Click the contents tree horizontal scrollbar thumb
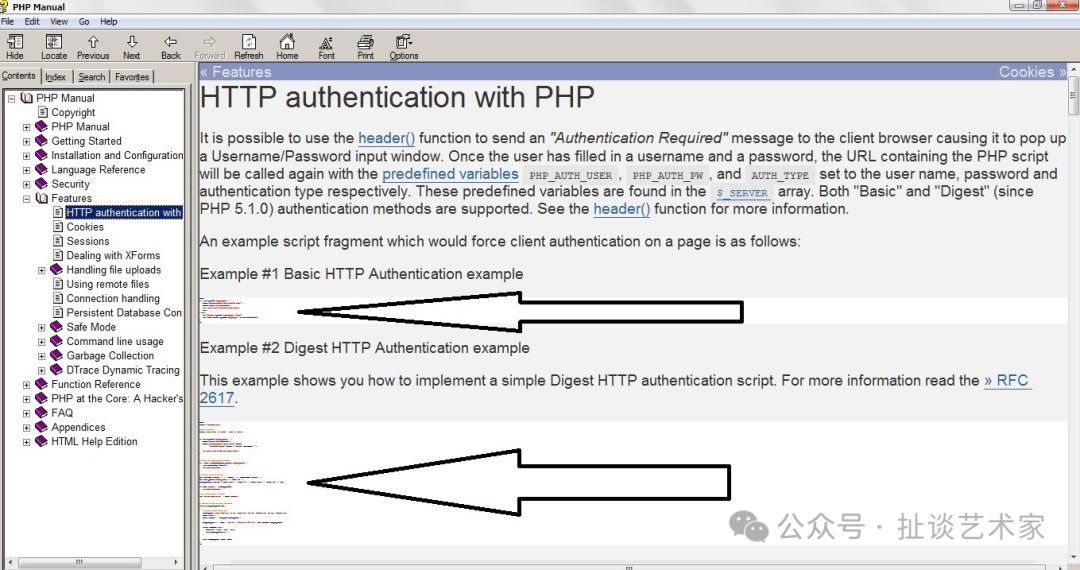The width and height of the screenshot is (1080, 570). (x=79, y=562)
